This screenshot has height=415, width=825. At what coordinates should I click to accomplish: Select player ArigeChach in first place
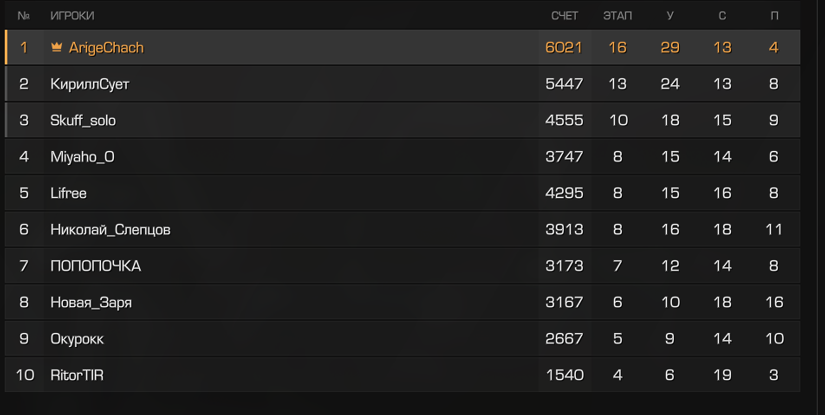tap(403, 47)
